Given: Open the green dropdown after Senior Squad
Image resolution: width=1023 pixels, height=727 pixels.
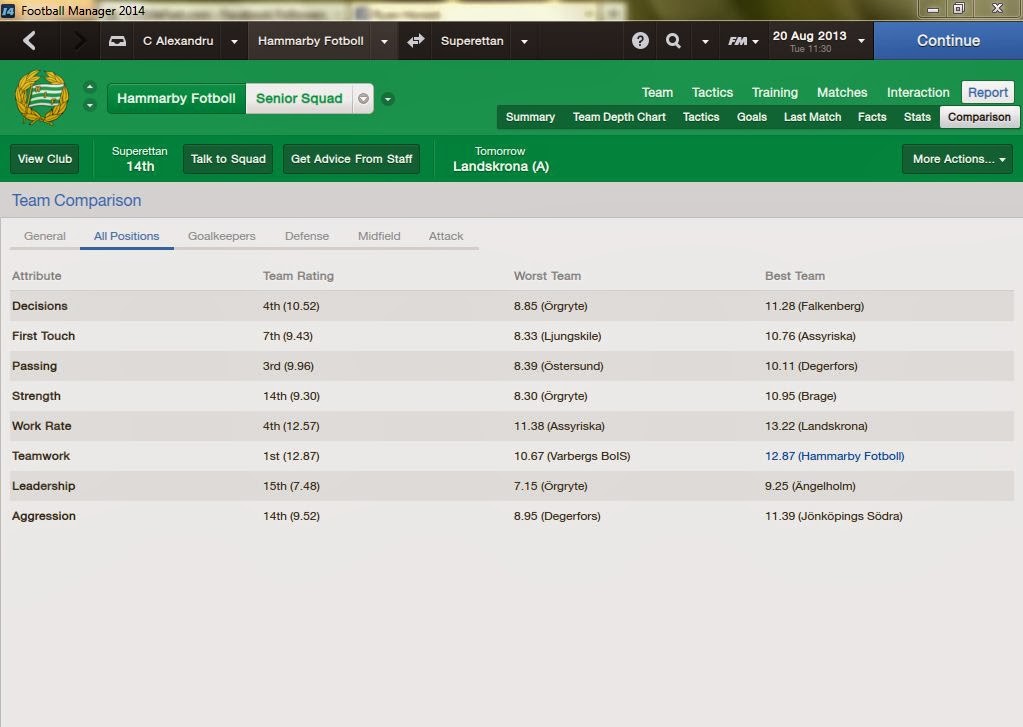Looking at the screenshot, I should click(x=388, y=99).
